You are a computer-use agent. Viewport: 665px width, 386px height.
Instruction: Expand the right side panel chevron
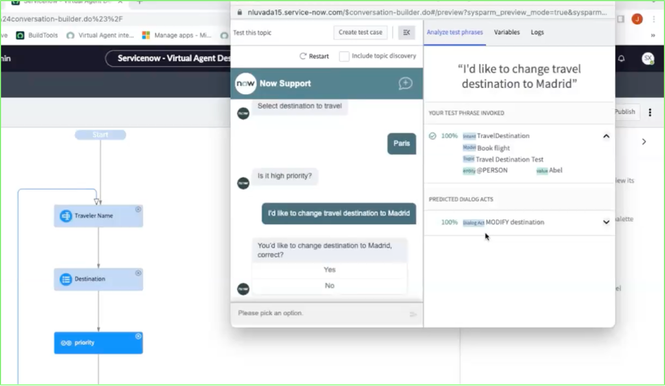click(644, 142)
